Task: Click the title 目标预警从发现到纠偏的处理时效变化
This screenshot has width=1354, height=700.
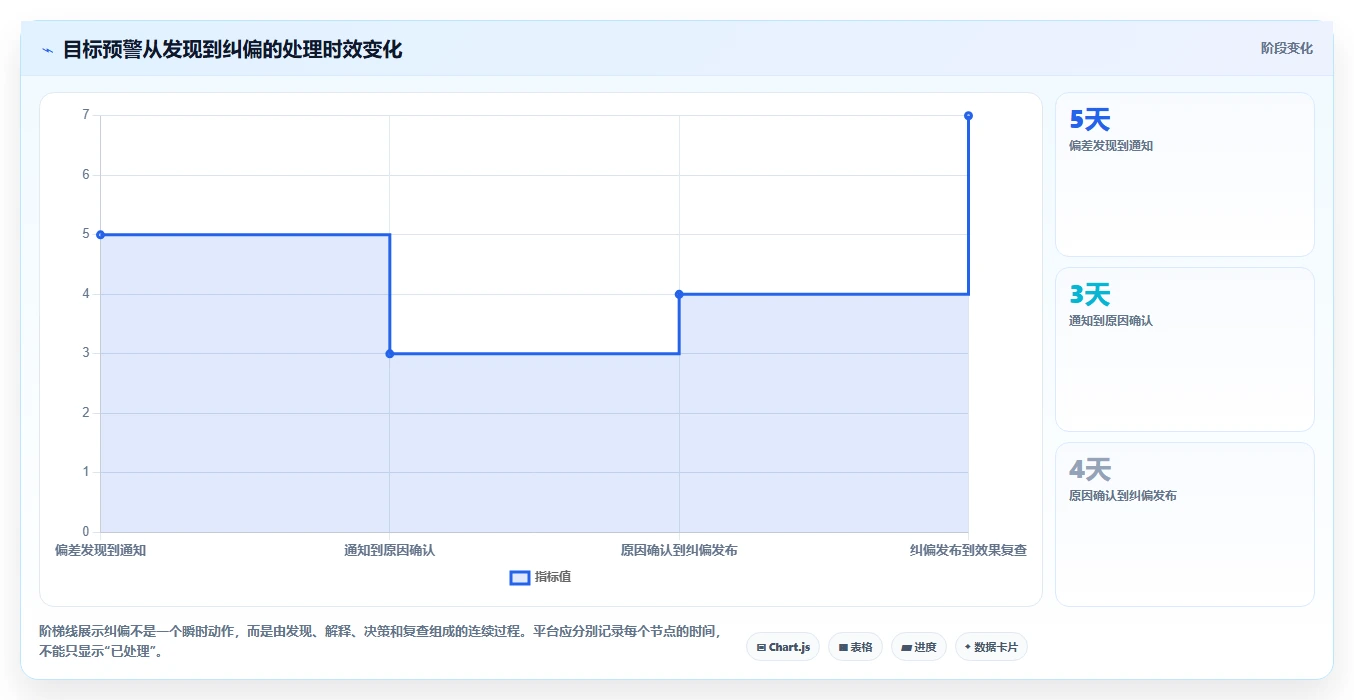Action: [x=233, y=49]
